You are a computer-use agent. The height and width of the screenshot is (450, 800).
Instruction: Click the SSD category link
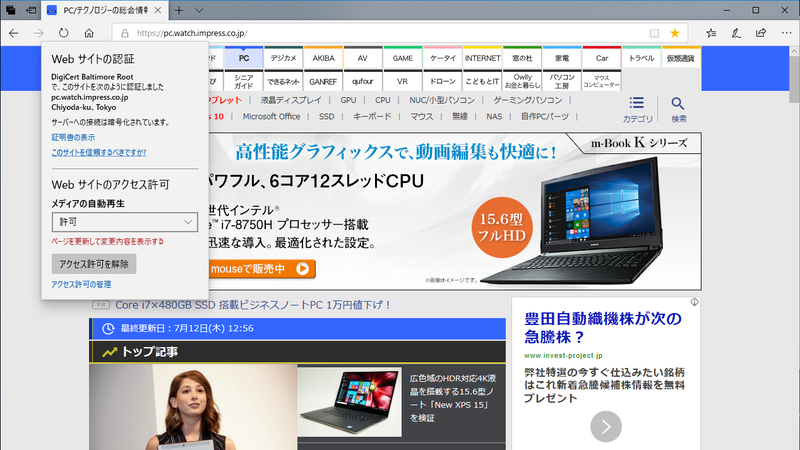click(x=327, y=117)
